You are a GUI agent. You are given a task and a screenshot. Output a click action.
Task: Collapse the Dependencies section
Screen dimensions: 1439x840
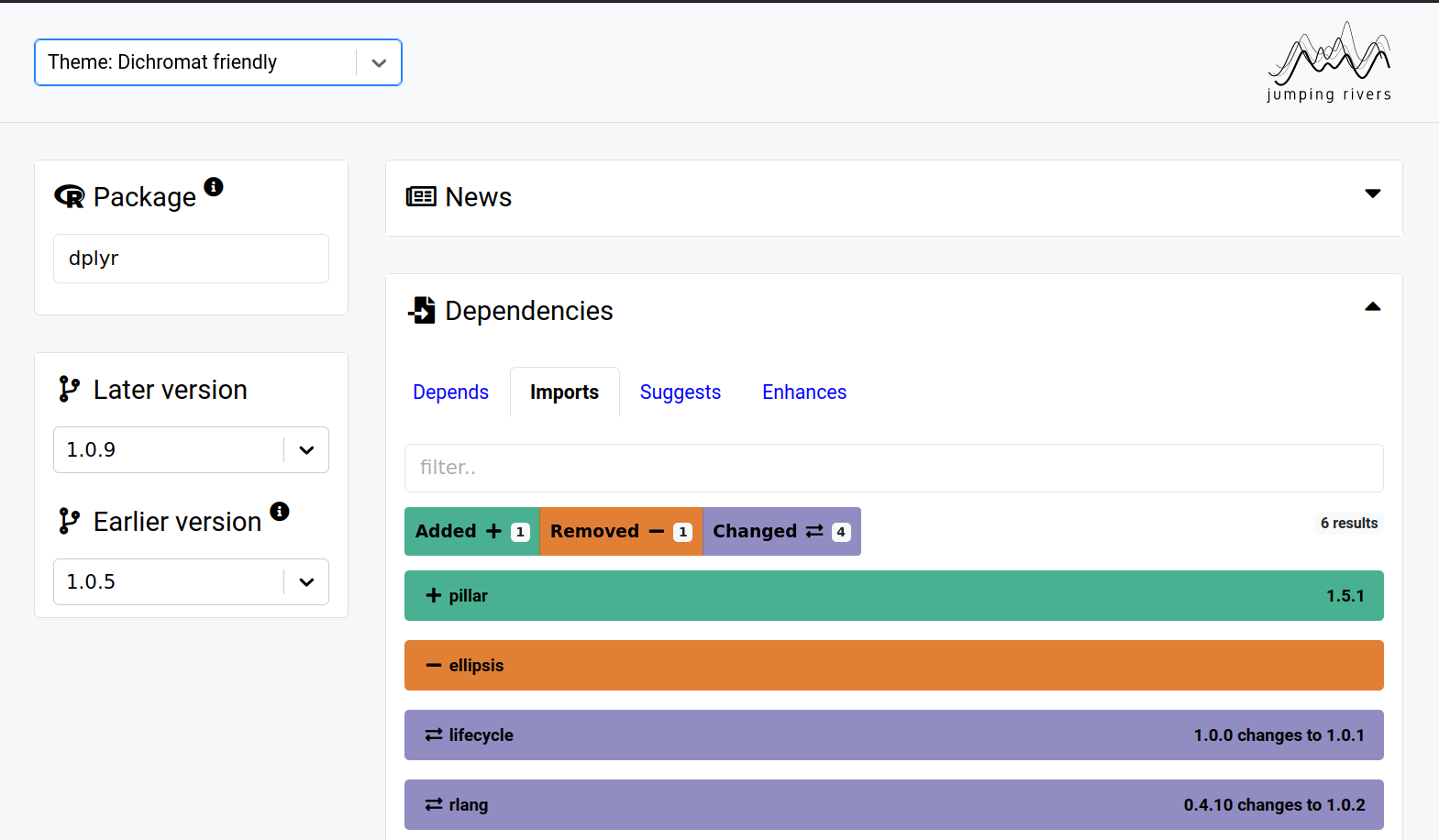point(1372,307)
